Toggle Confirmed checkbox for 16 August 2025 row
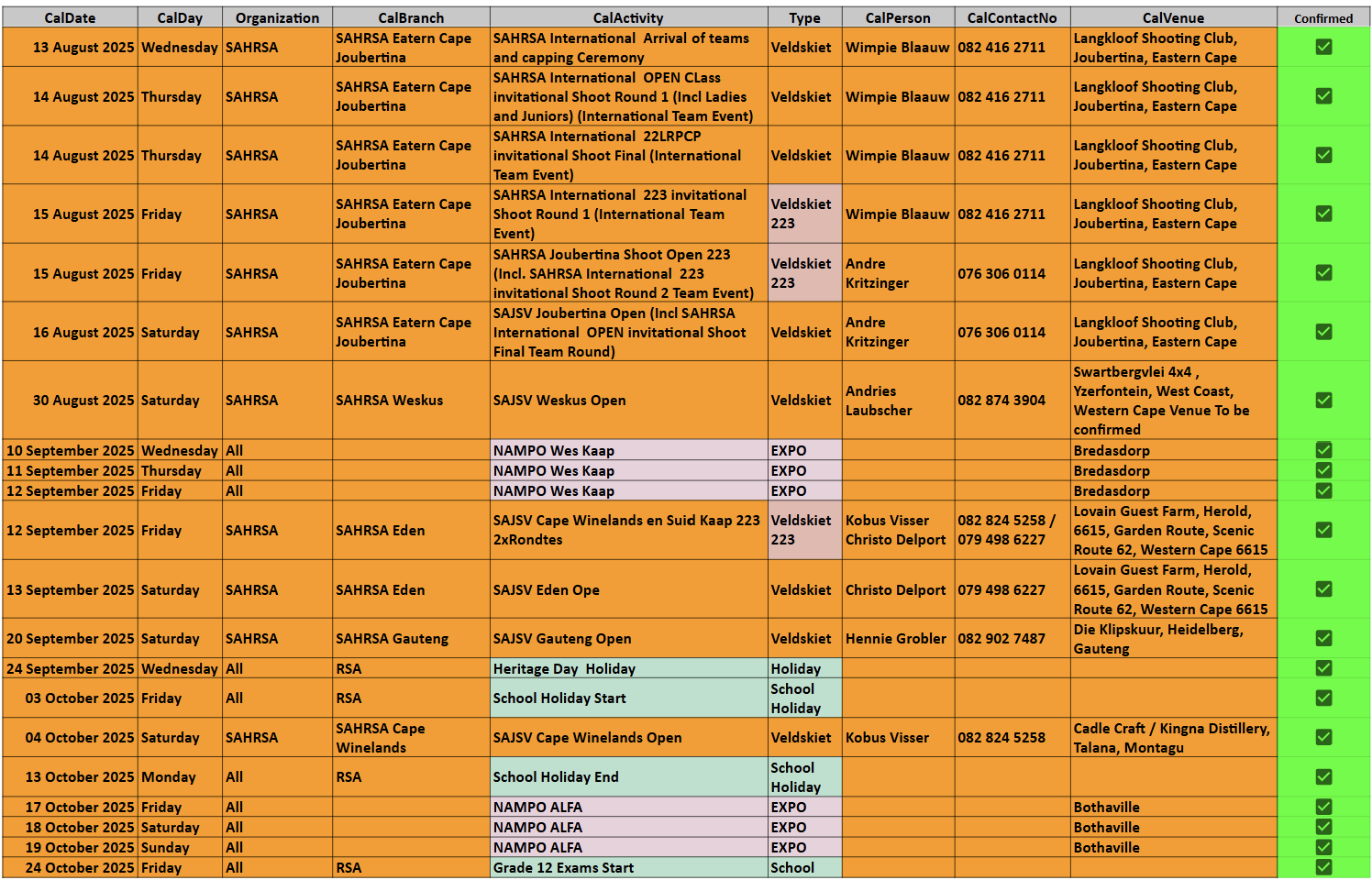 (x=1323, y=332)
